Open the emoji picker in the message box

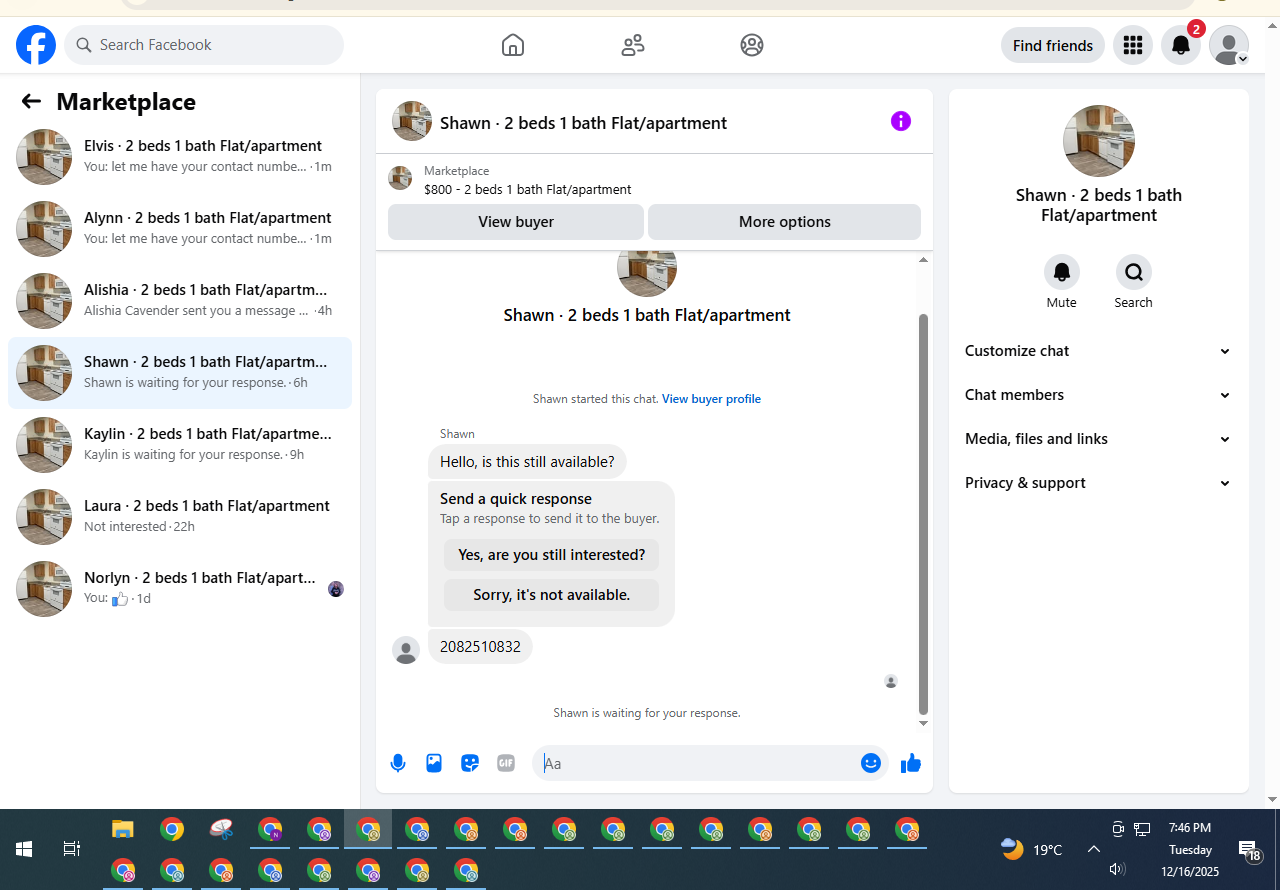871,763
